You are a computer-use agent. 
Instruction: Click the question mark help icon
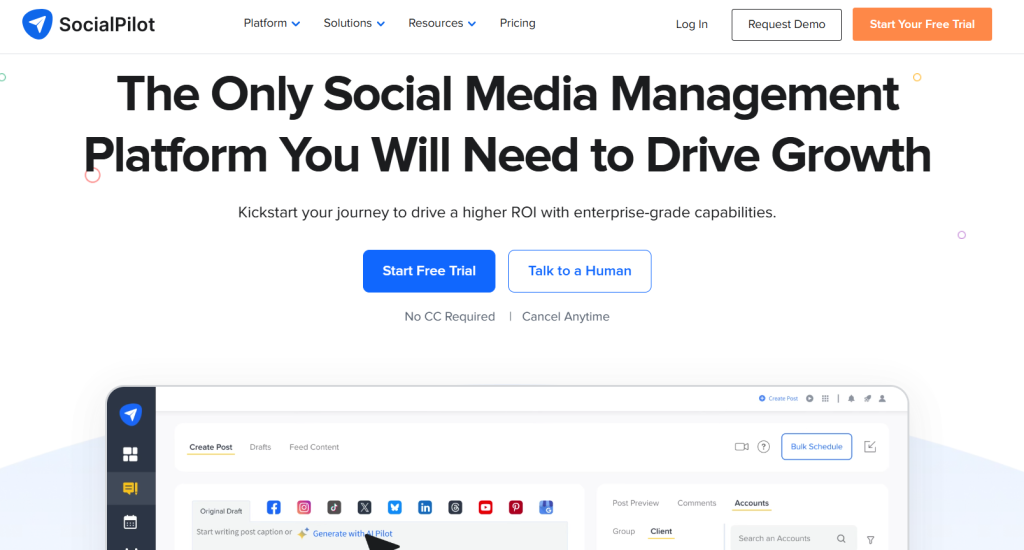pos(763,447)
